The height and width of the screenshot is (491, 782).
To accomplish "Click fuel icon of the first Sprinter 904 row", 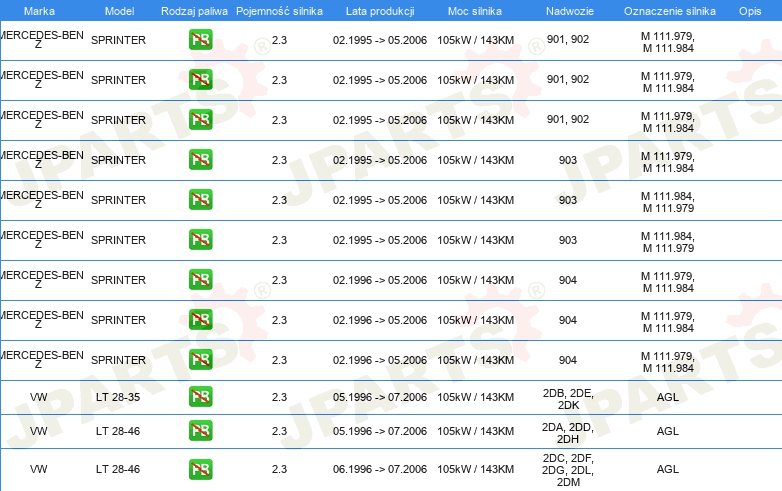I will (200, 280).
